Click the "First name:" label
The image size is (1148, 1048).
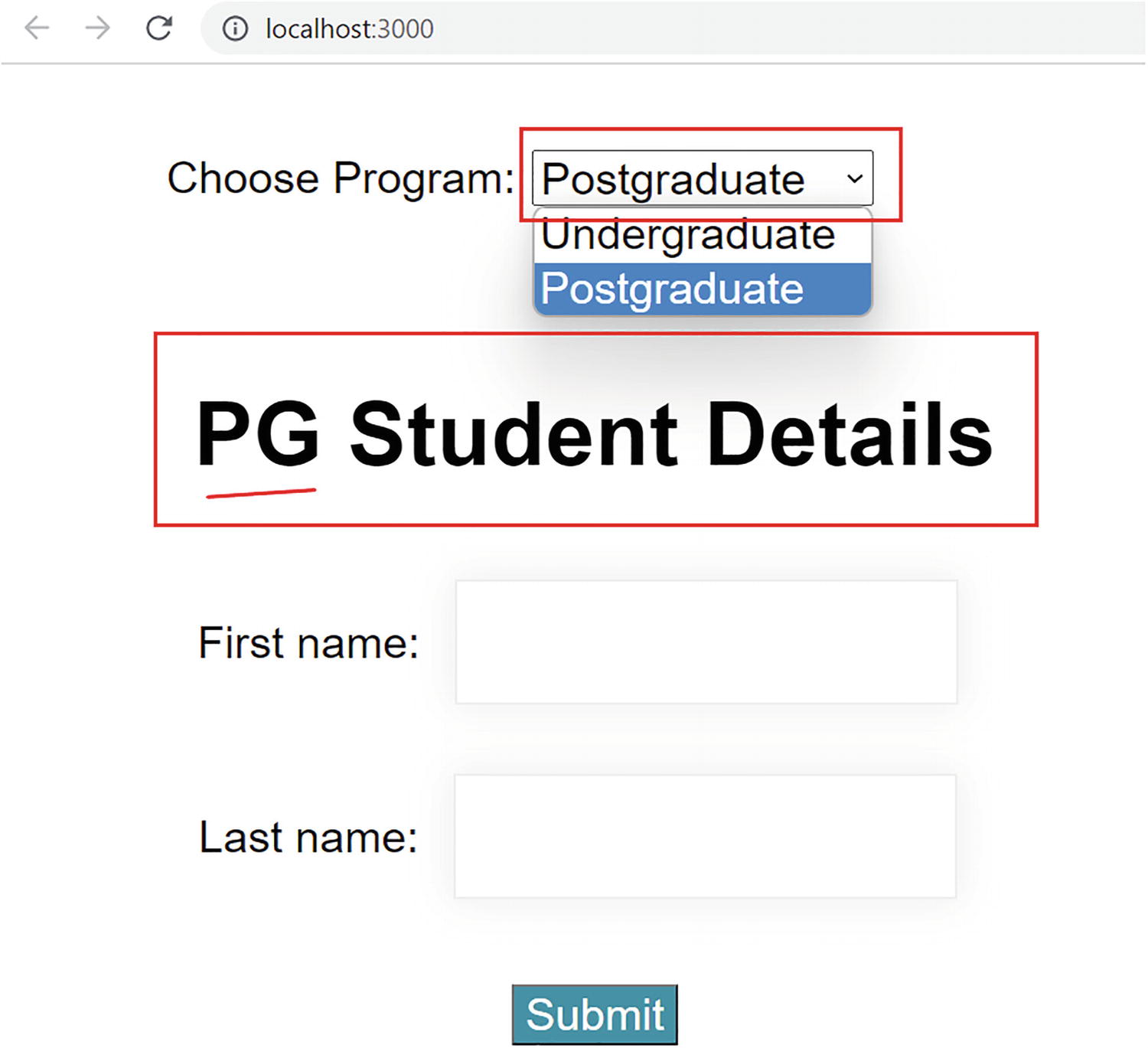click(308, 642)
